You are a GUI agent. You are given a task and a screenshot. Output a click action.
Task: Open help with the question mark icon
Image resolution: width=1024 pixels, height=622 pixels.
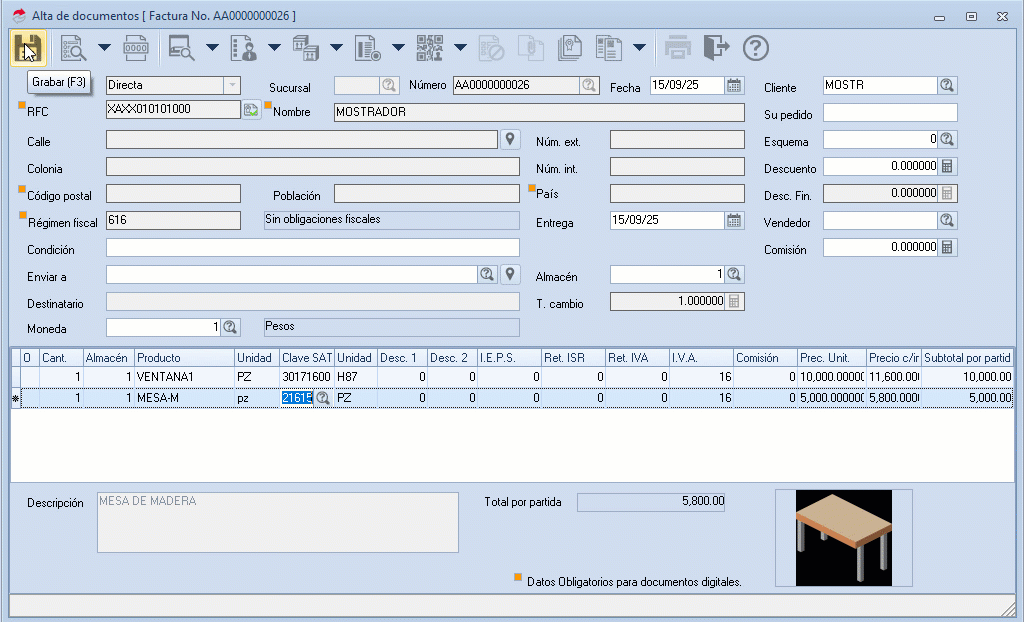755,47
